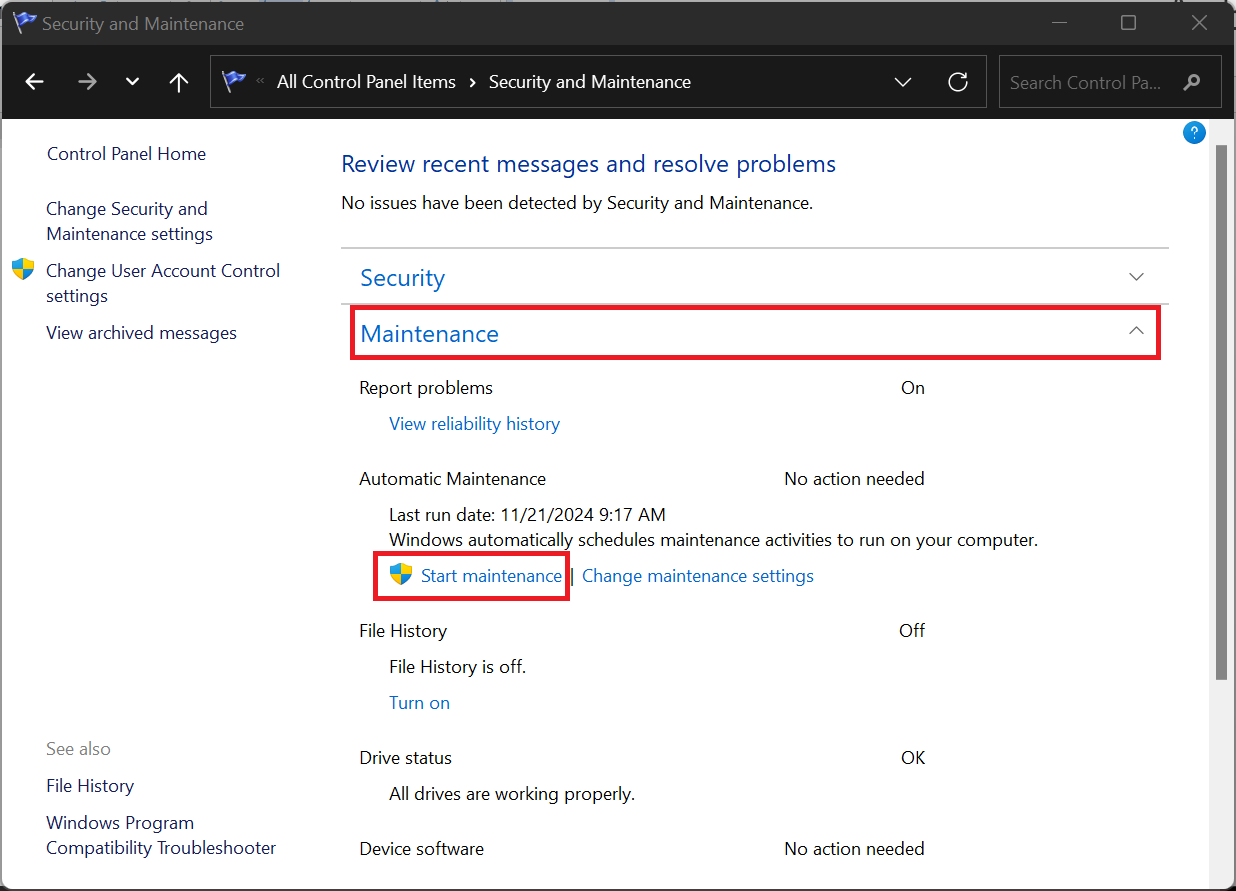Click the Last run date text

pos(527,515)
